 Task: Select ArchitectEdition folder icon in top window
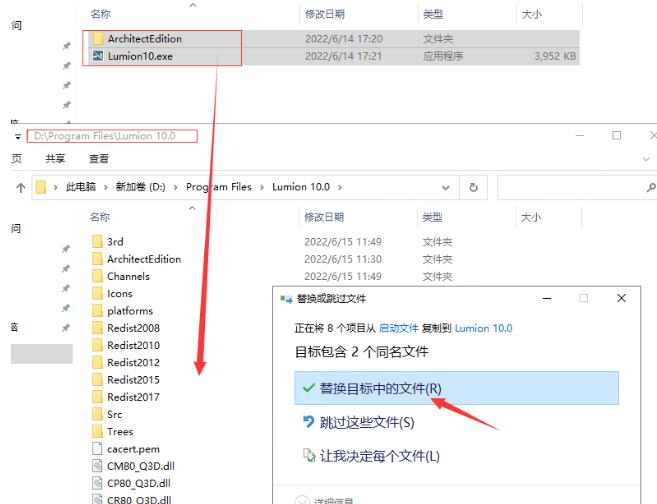pos(98,39)
